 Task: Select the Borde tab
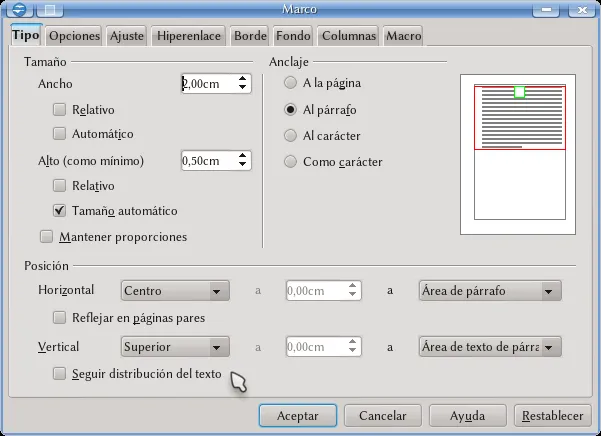250,36
